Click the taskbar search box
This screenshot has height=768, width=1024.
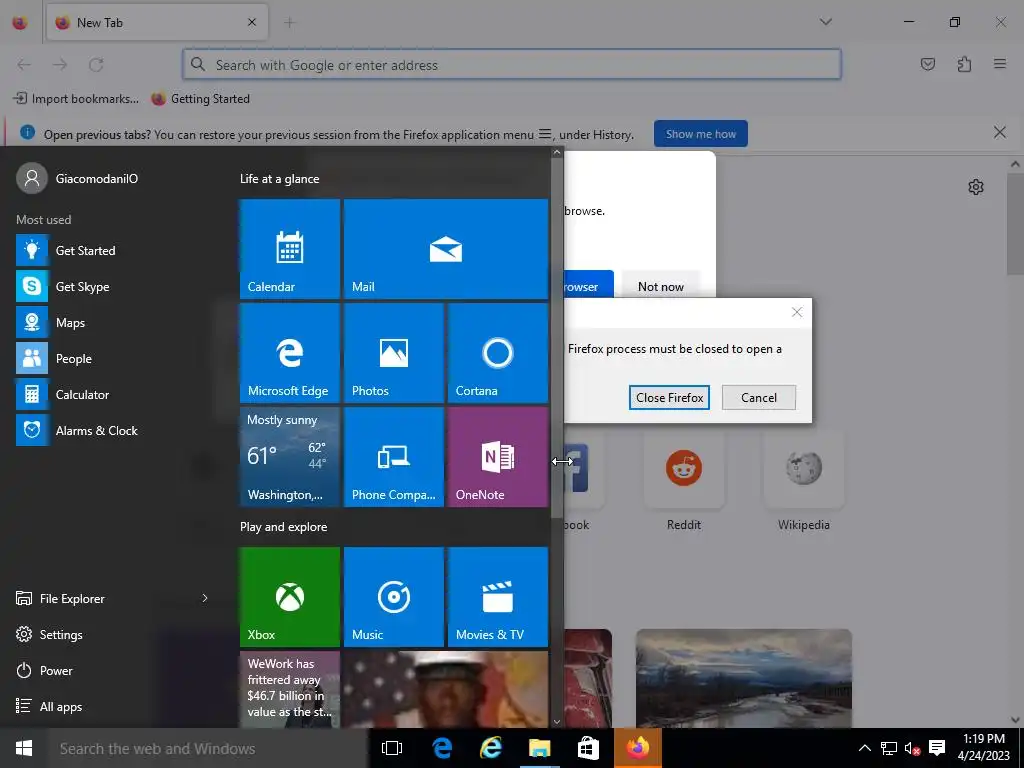[x=208, y=748]
